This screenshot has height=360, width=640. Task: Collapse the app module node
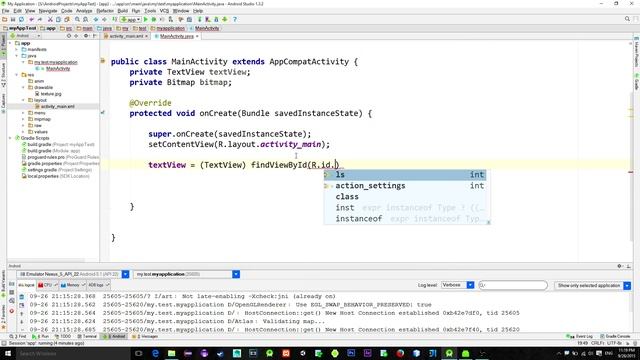point(10,43)
